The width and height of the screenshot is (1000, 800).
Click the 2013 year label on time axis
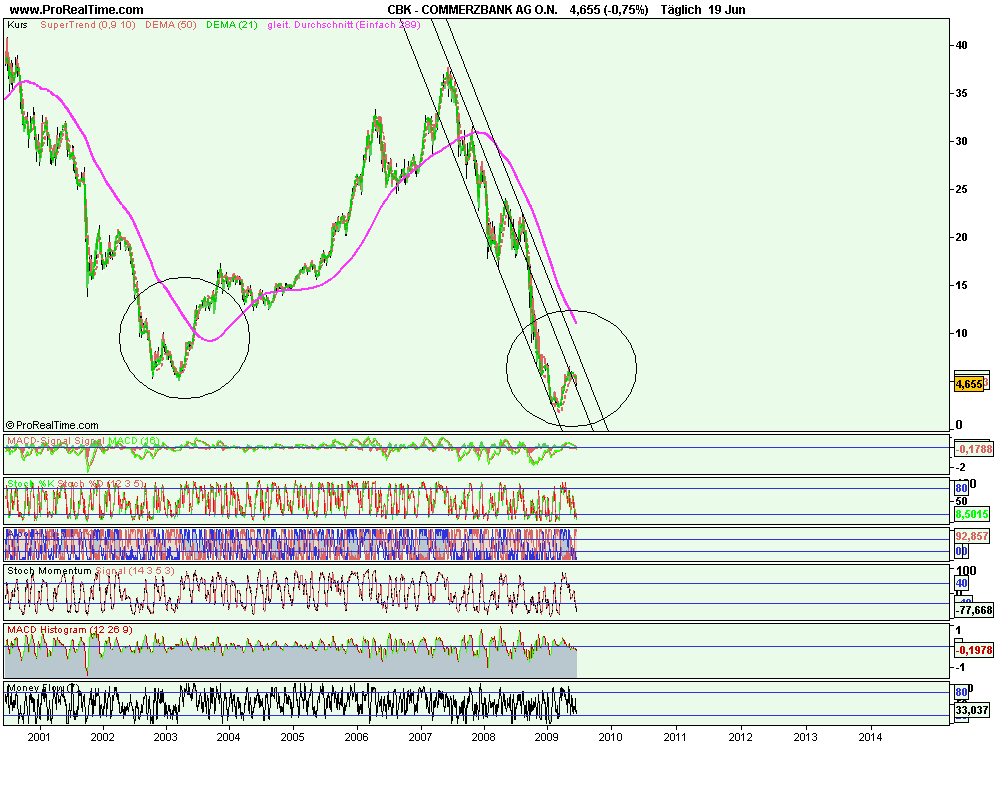[x=805, y=737]
